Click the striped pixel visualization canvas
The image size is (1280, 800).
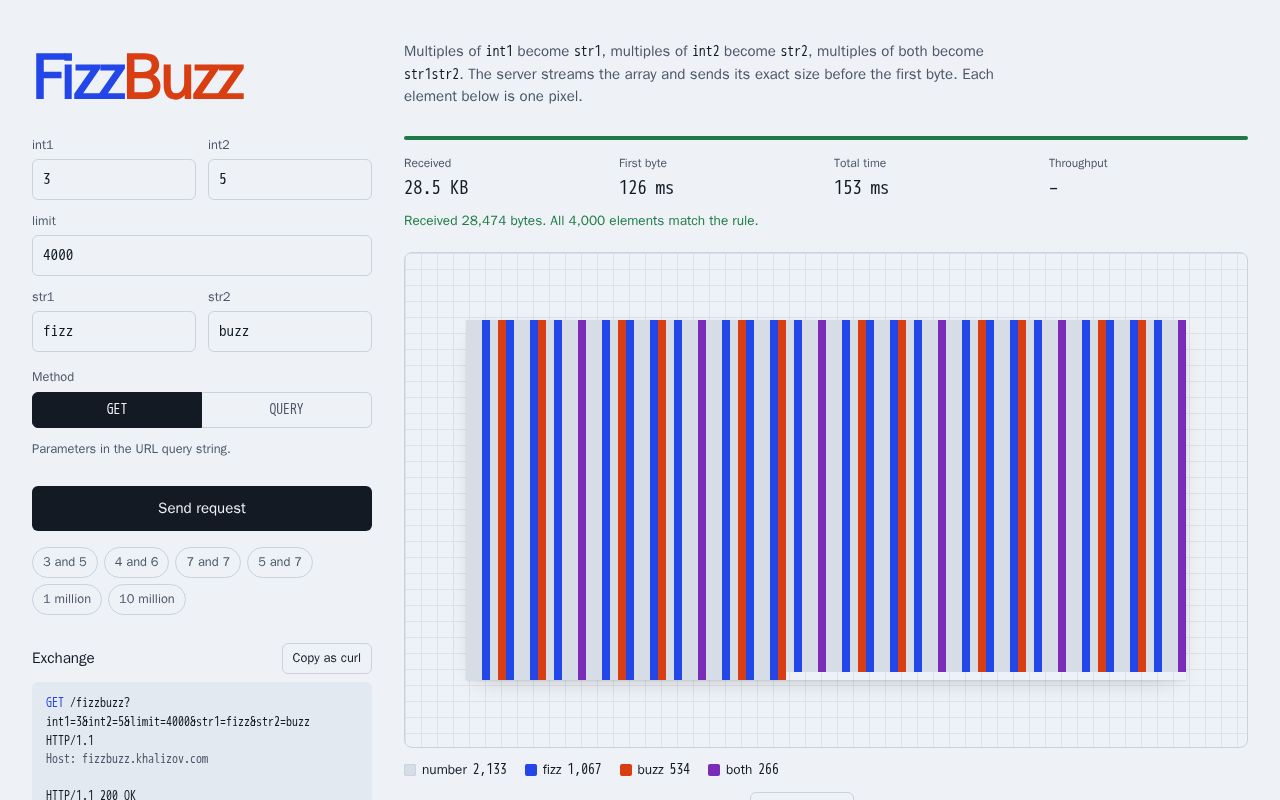pyautogui.click(x=826, y=500)
